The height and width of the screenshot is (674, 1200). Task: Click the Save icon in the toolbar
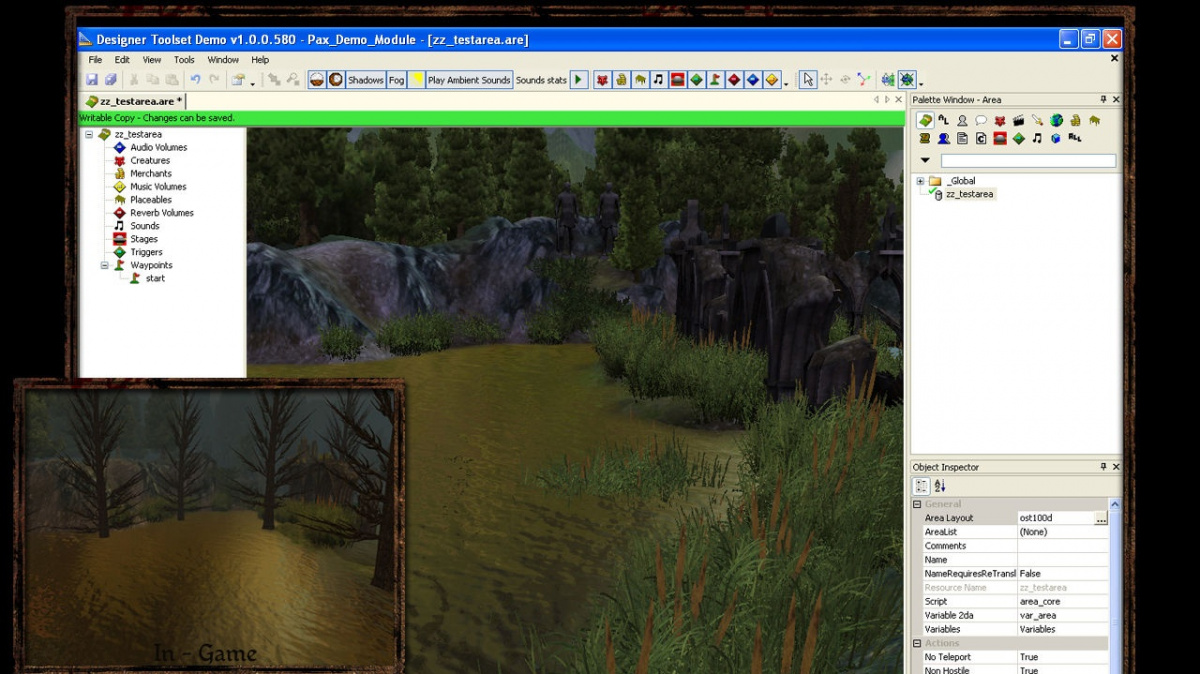click(x=92, y=80)
